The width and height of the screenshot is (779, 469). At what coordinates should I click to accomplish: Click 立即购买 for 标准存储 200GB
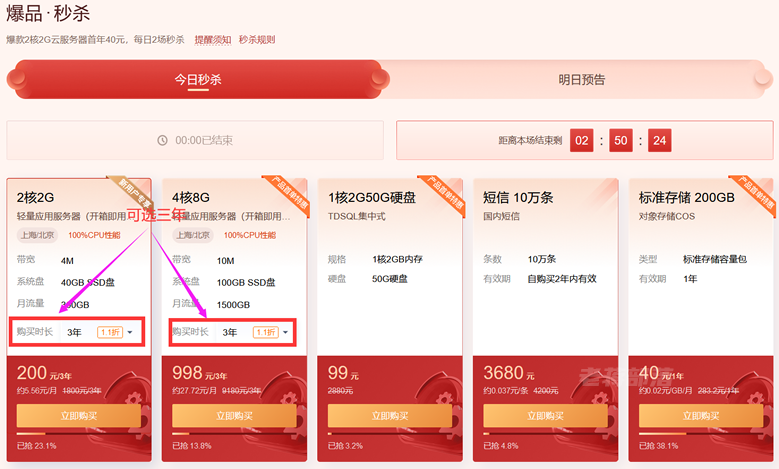pyautogui.click(x=701, y=416)
